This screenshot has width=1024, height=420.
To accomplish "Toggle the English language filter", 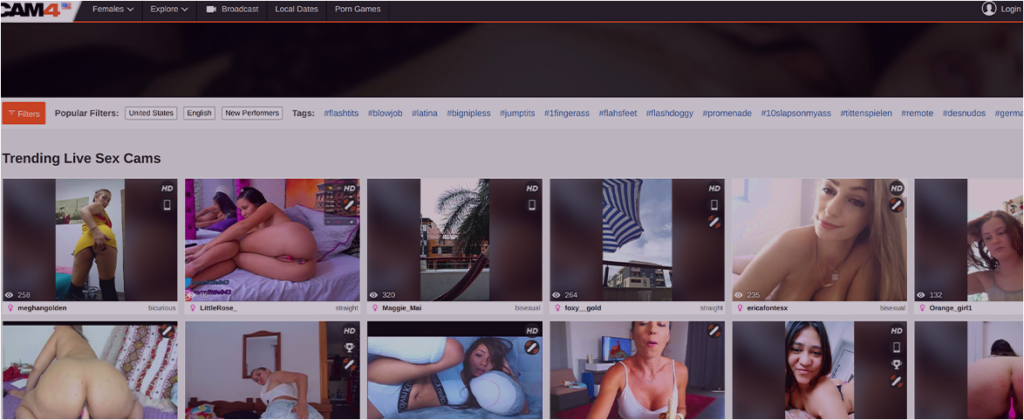I will point(199,113).
